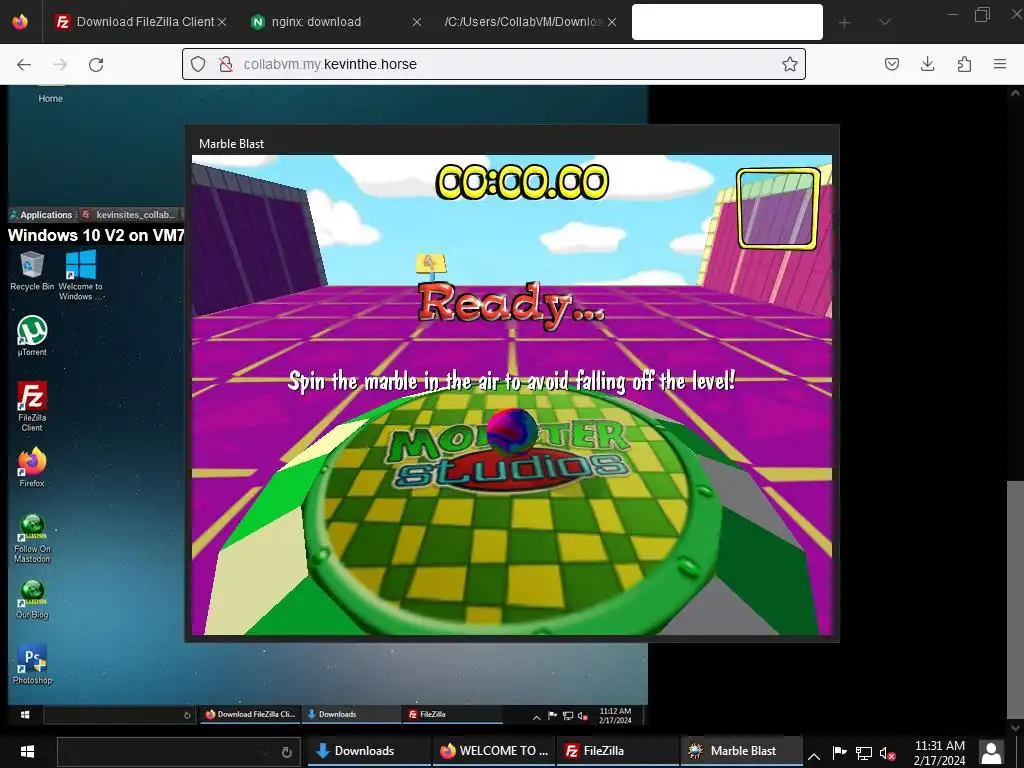The height and width of the screenshot is (768, 1024).
Task: Click inner VM clock 11:12 AM
Action: (x=615, y=715)
